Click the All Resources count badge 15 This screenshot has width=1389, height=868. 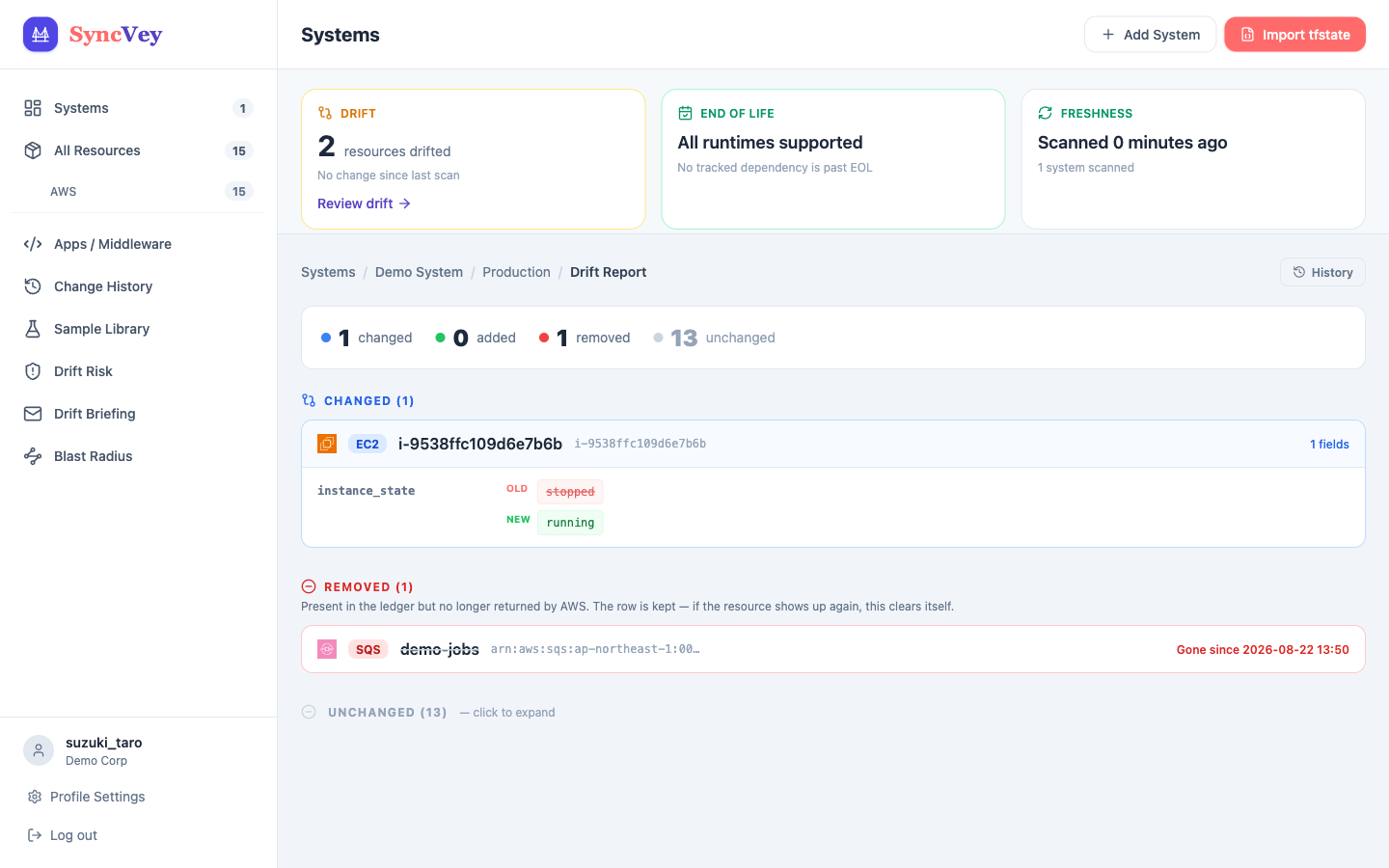(x=239, y=150)
